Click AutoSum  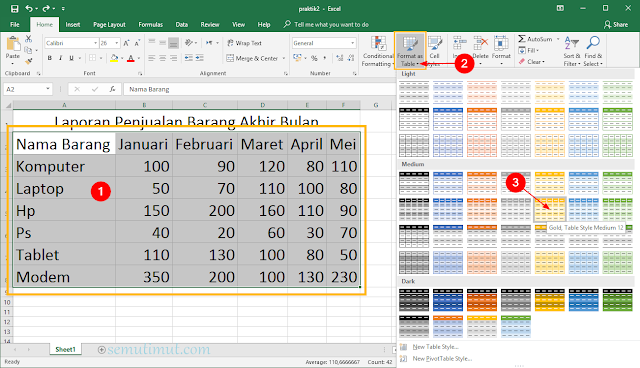click(535, 39)
